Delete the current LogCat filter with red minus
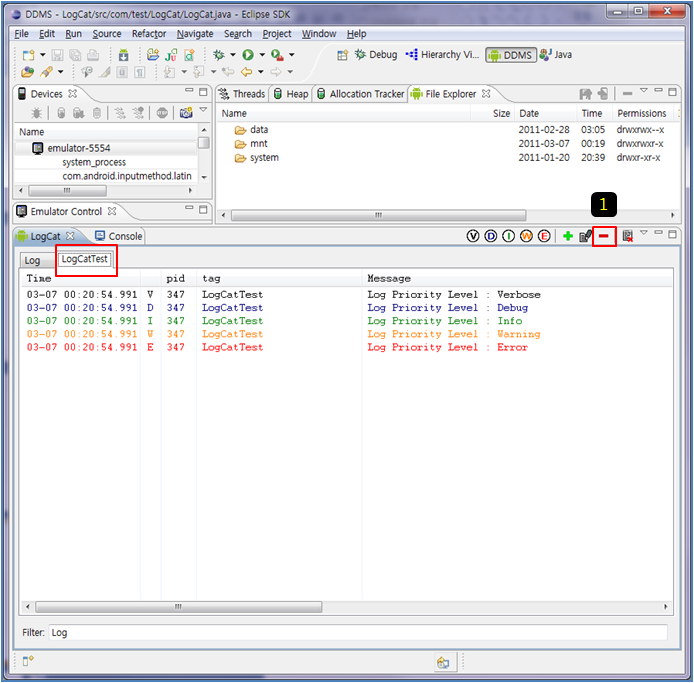 point(603,236)
